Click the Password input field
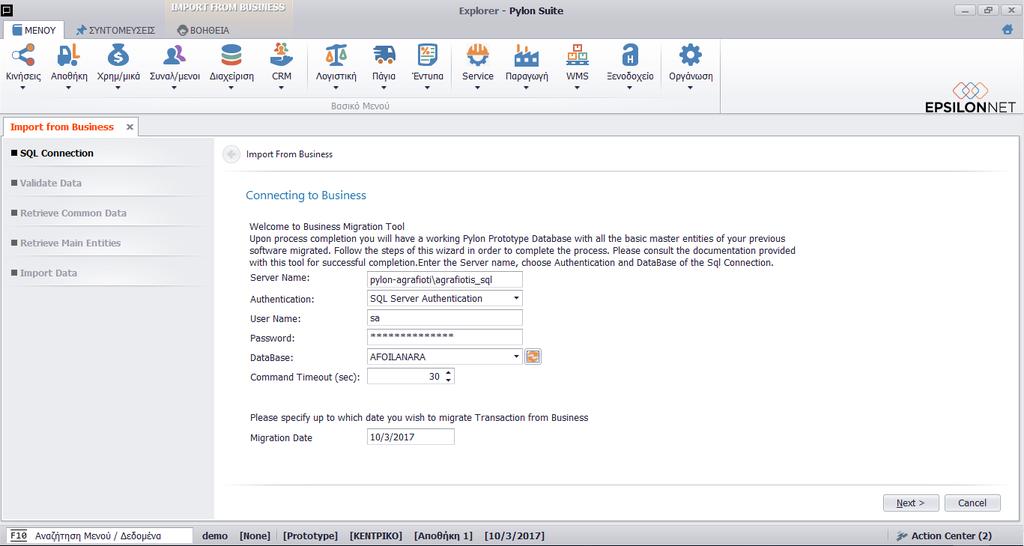 tap(445, 337)
